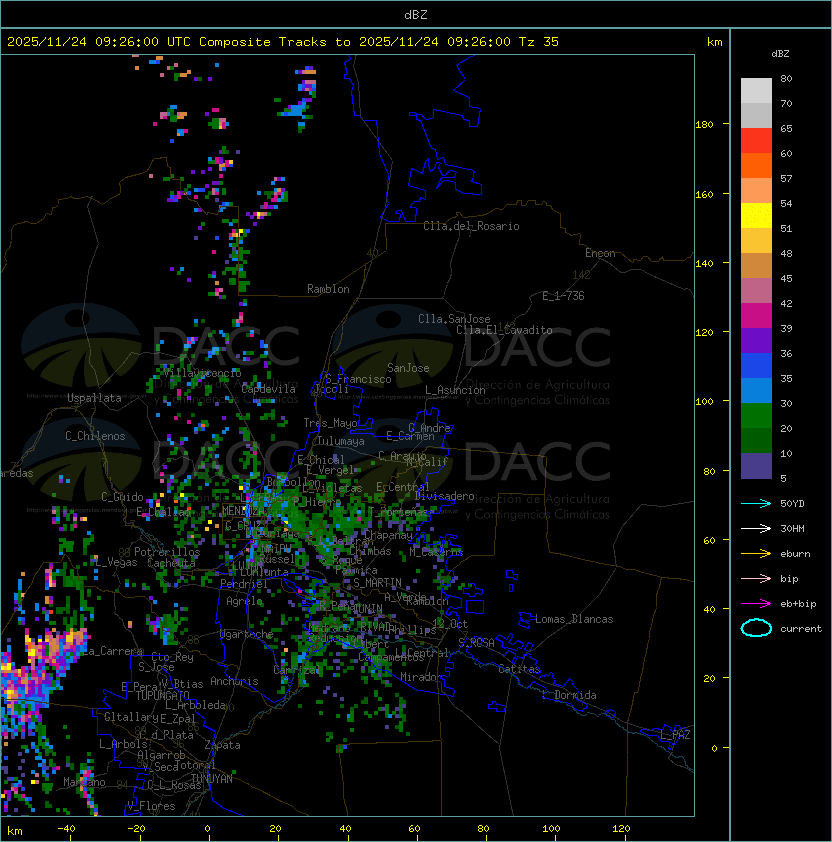Pick the purple swatch below 39 dBZ
Screen dimensions: 832x842
click(x=756, y=340)
